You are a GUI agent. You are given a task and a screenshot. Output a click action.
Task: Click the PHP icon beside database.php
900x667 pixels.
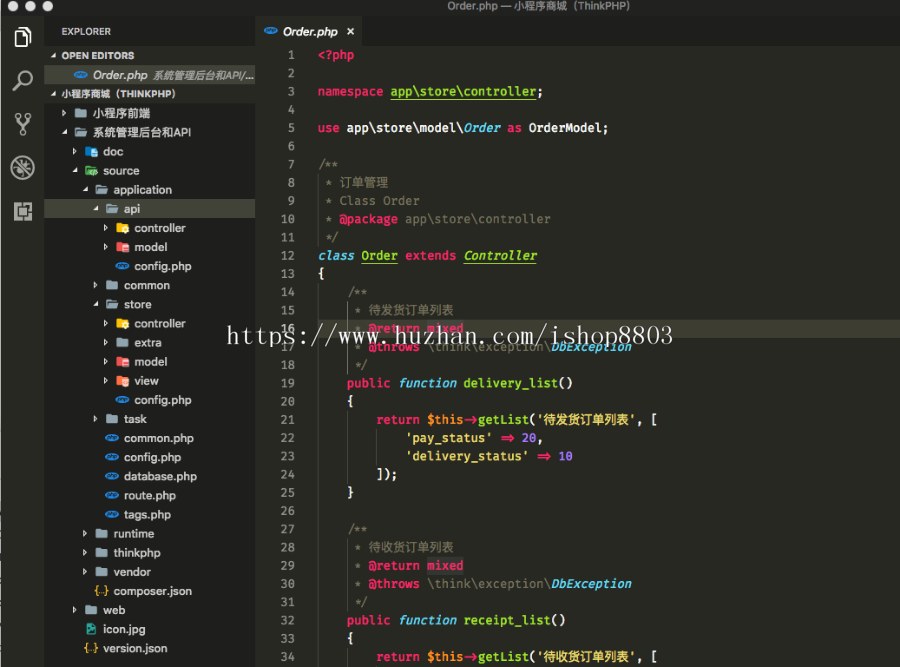tap(112, 476)
